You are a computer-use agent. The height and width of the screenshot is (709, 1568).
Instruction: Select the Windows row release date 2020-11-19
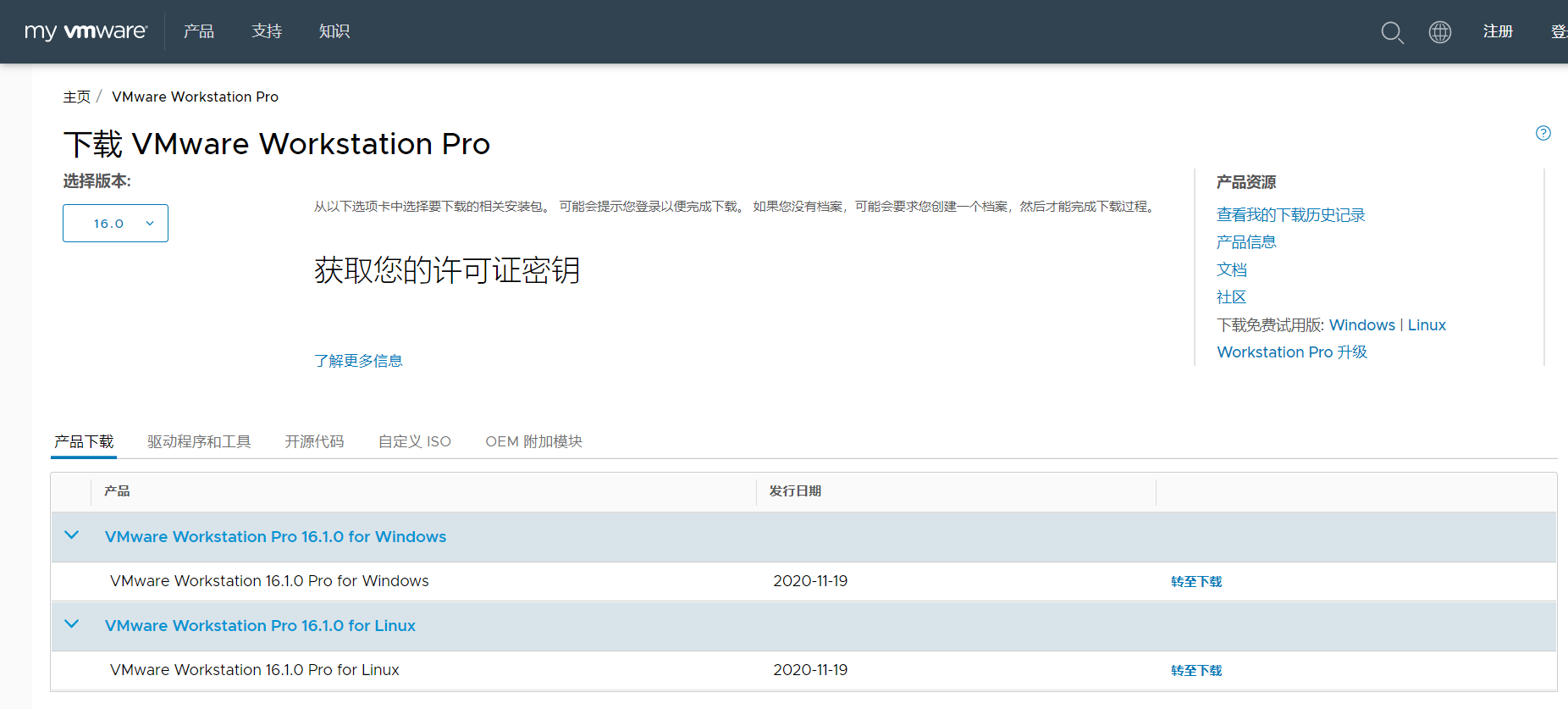[810, 581]
